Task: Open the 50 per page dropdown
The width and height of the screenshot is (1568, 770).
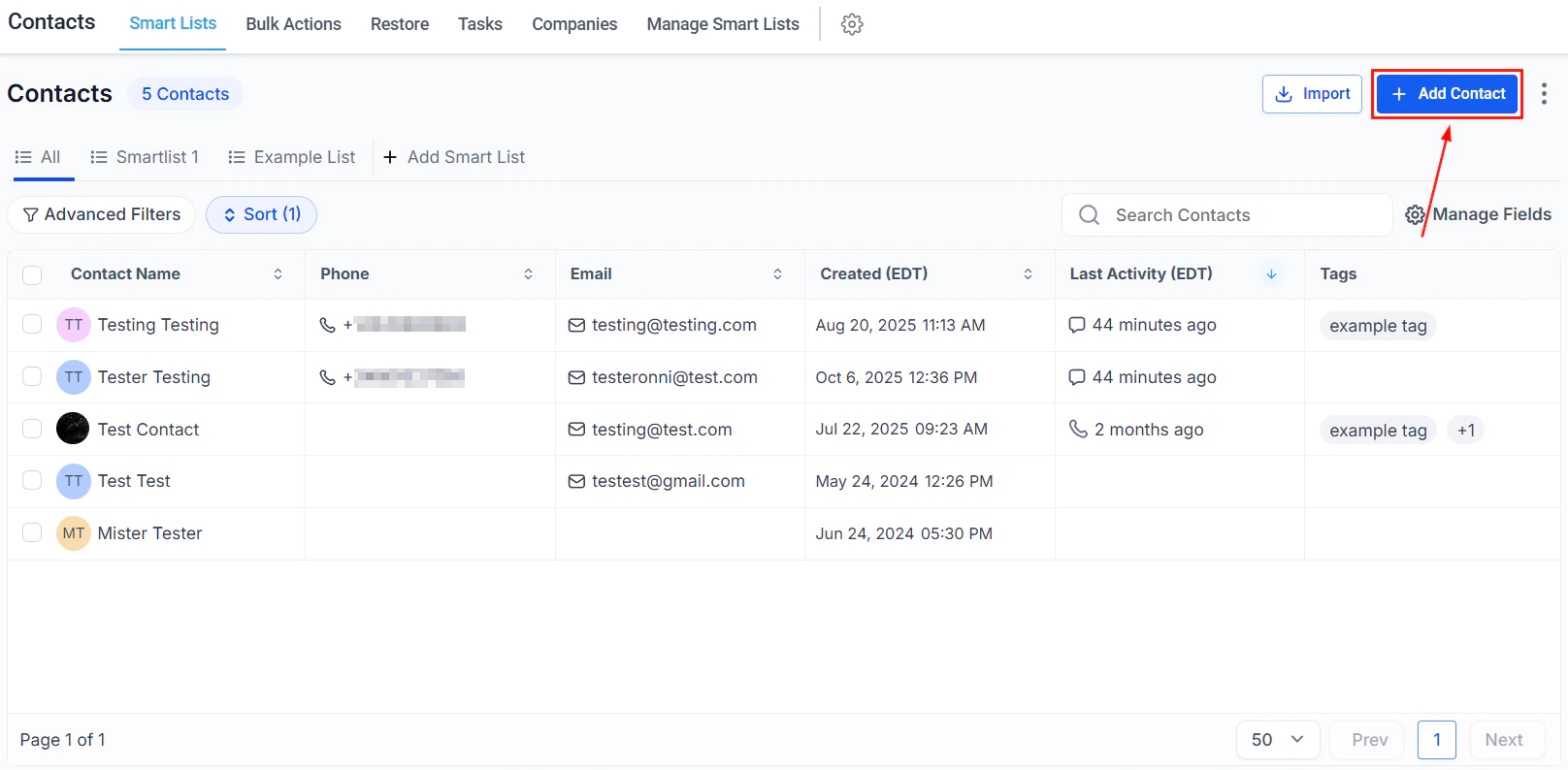Action: [1278, 740]
